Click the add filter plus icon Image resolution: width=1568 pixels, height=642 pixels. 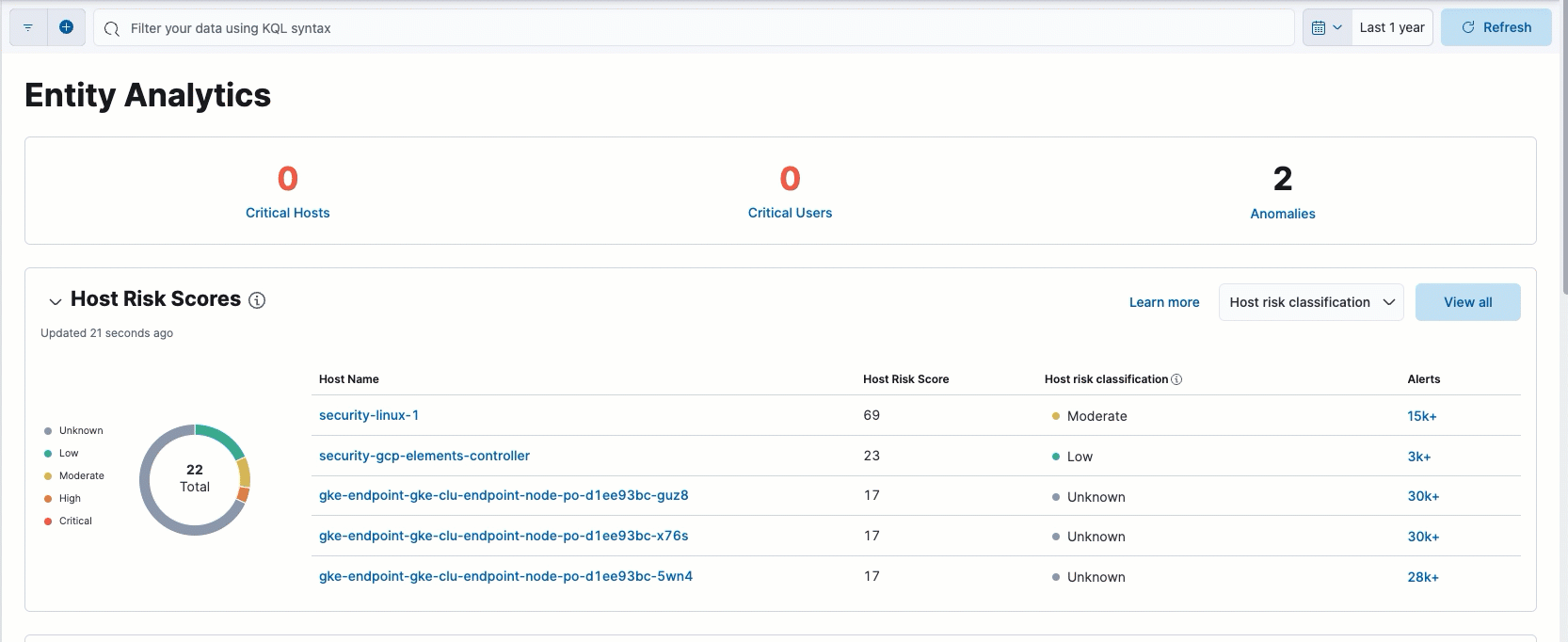click(66, 28)
